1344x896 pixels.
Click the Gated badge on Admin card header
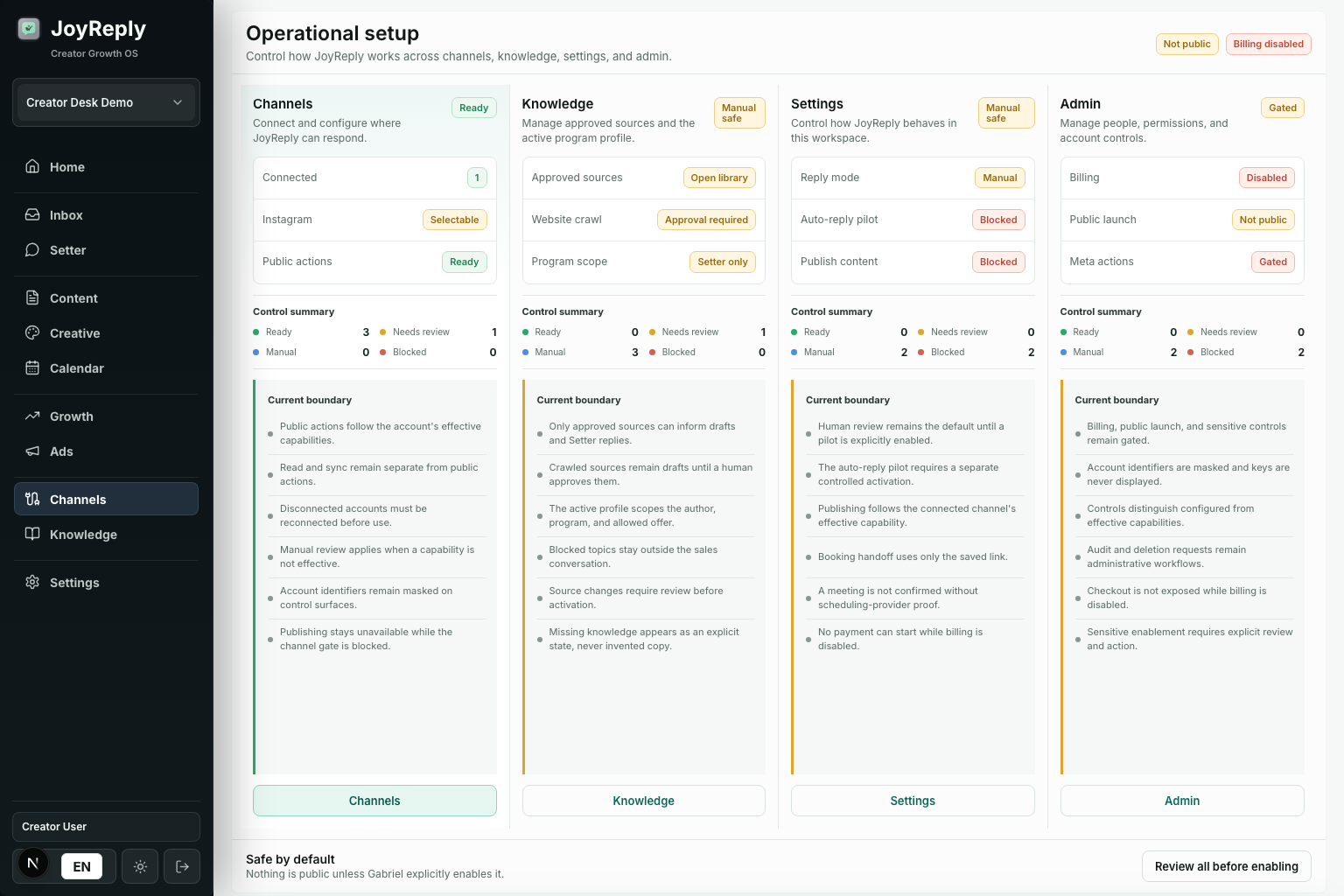(1283, 108)
